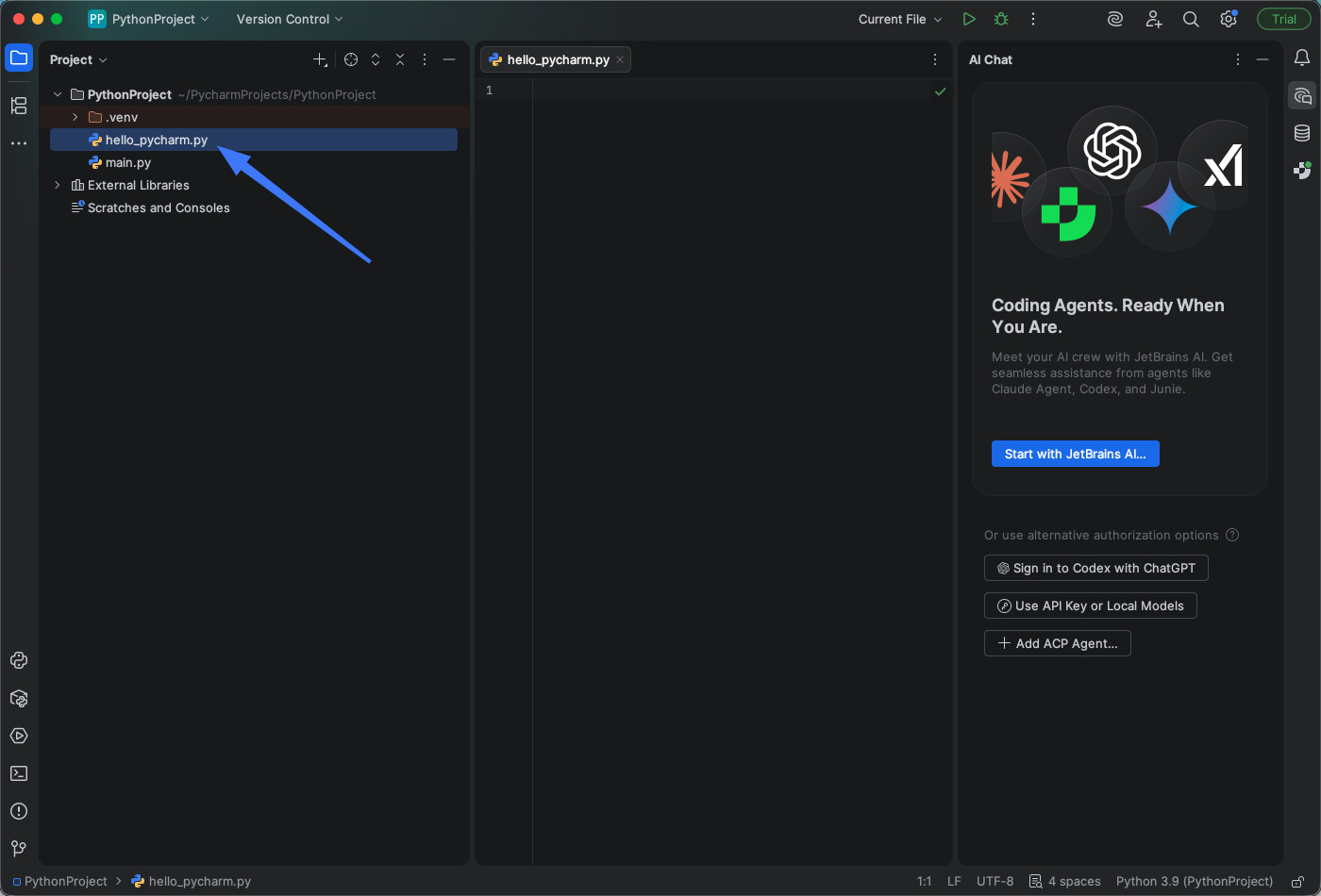
Task: Change LF line separator in status bar
Action: click(x=954, y=881)
